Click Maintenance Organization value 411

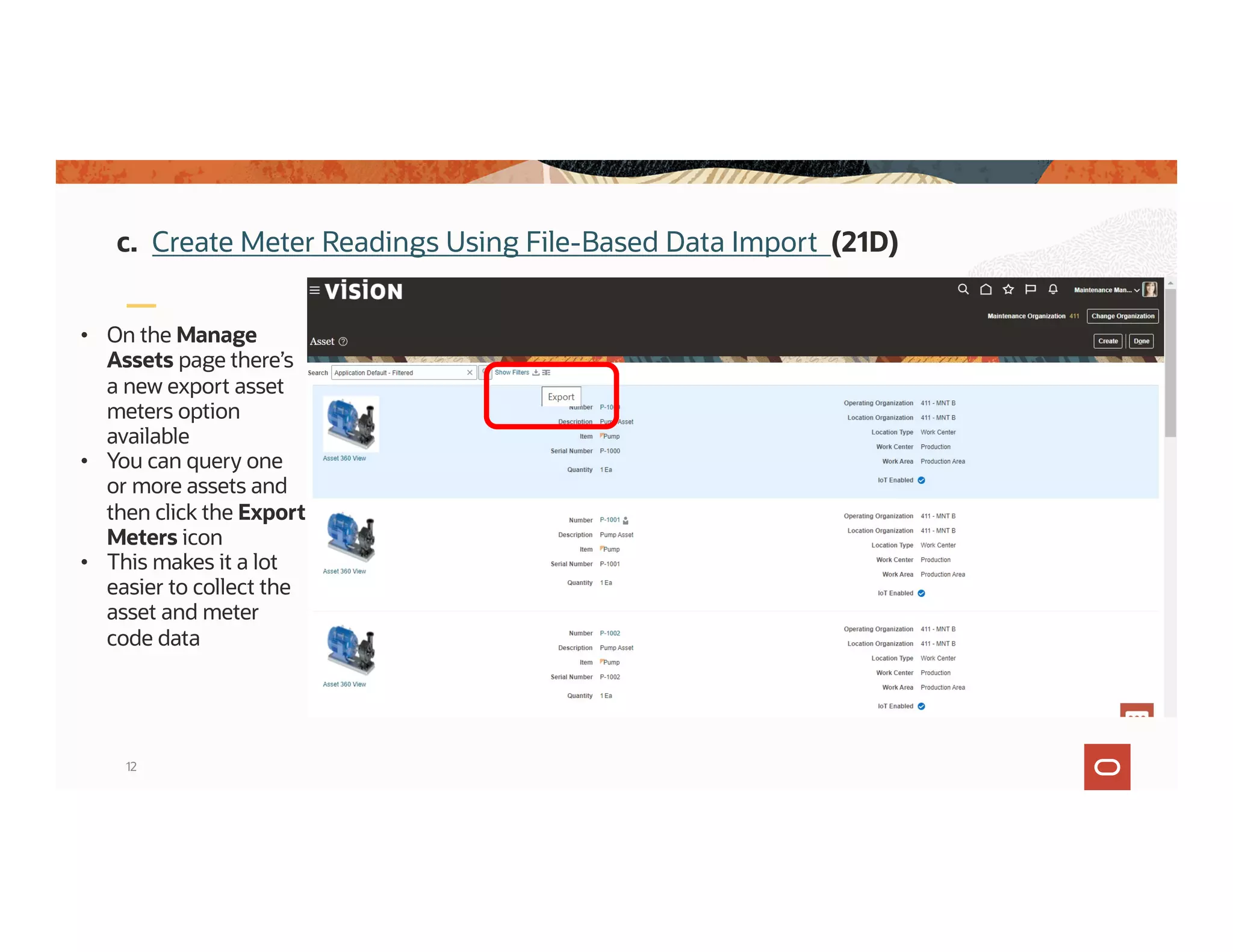(1075, 316)
